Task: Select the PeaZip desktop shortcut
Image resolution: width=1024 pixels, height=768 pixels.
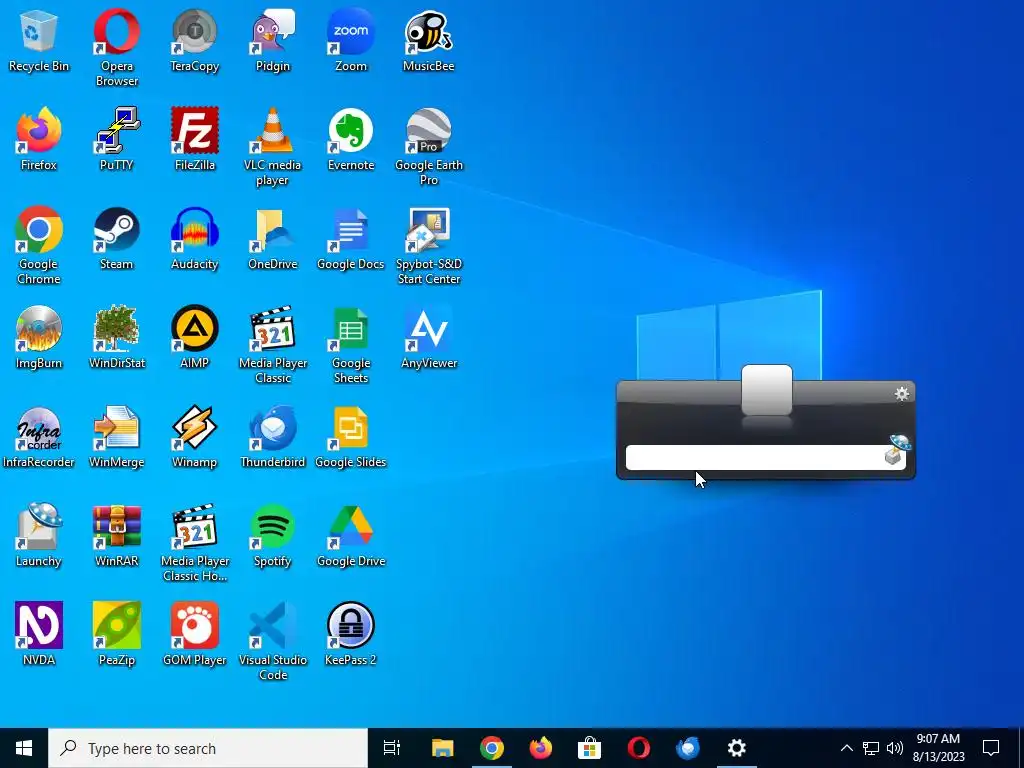Action: pyautogui.click(x=117, y=634)
